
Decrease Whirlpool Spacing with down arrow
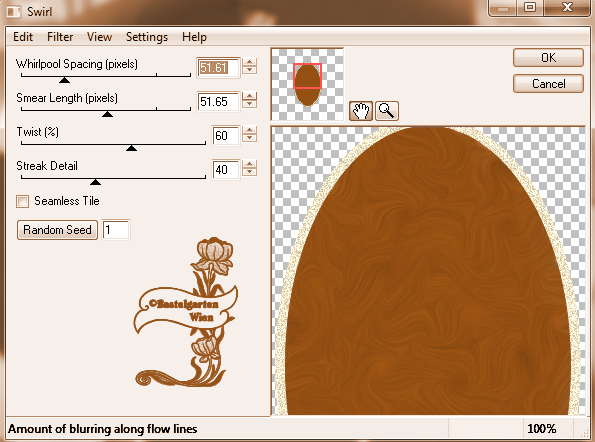pos(249,70)
